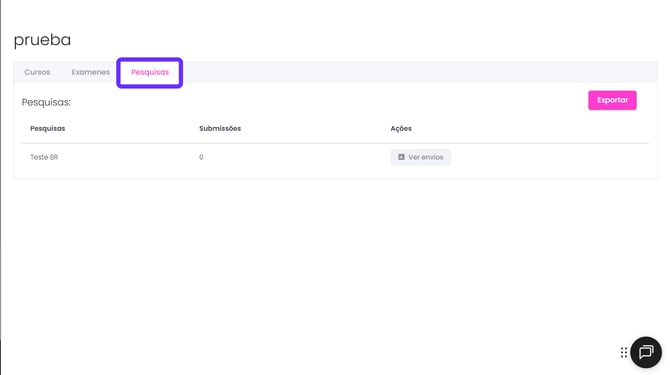
Task: View submissions via Ver envios text
Action: 426,157
